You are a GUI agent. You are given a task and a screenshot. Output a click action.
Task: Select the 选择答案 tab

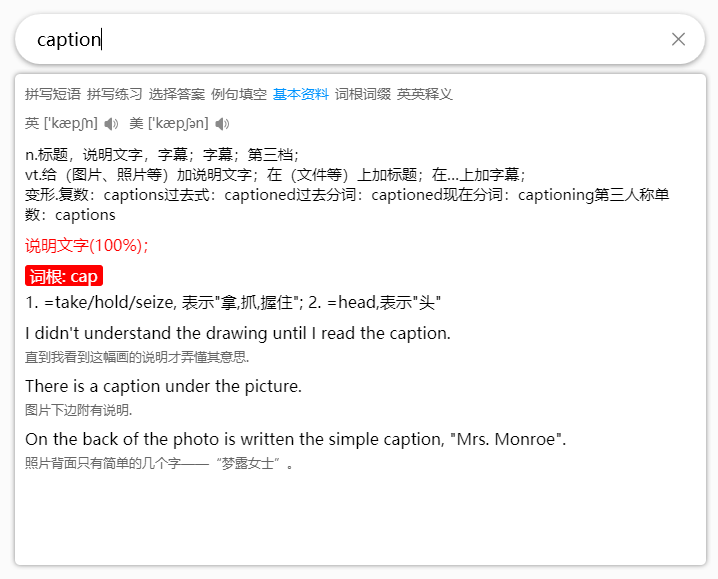point(177,94)
